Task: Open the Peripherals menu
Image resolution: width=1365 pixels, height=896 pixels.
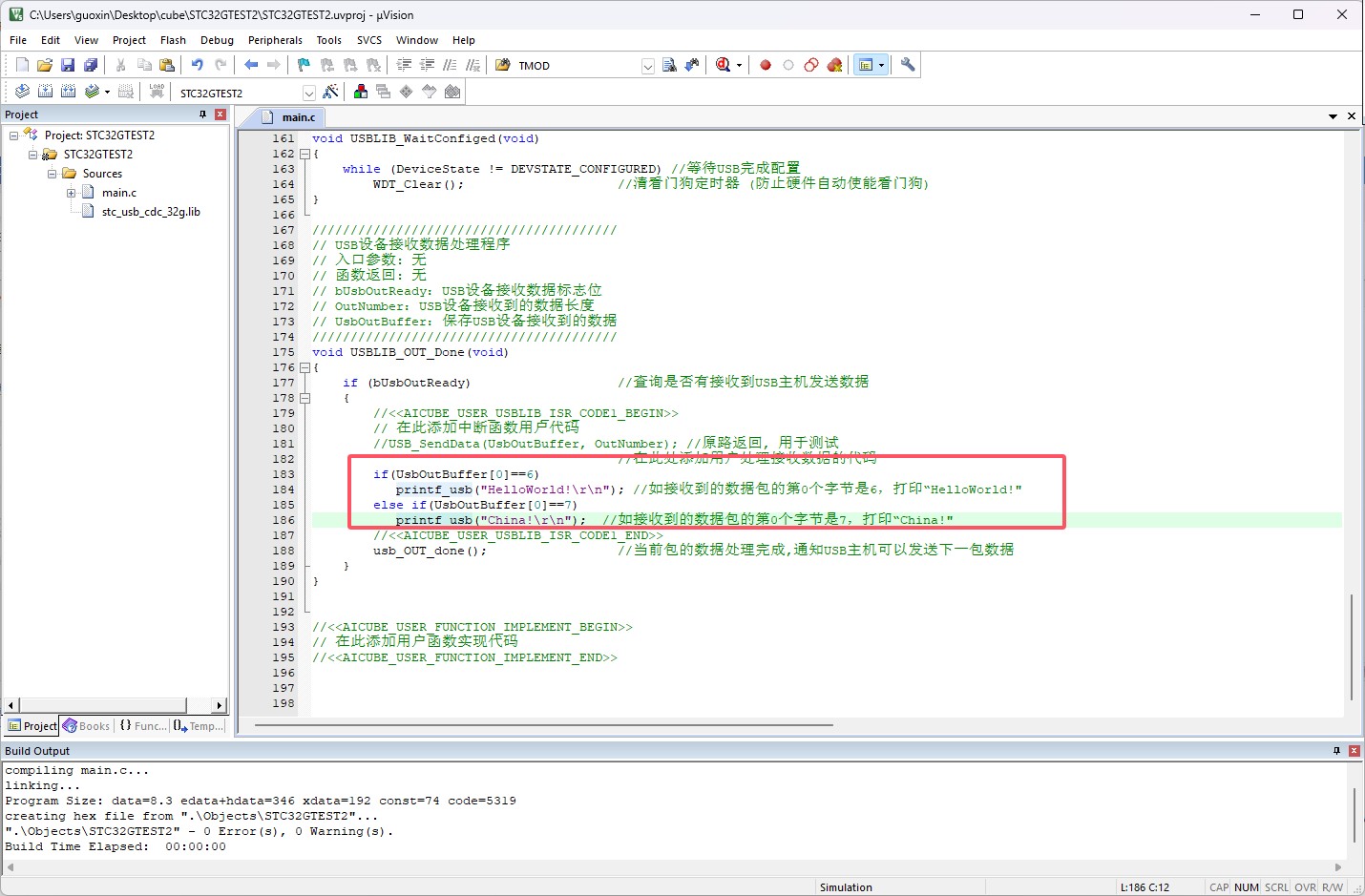Action: pyautogui.click(x=275, y=40)
